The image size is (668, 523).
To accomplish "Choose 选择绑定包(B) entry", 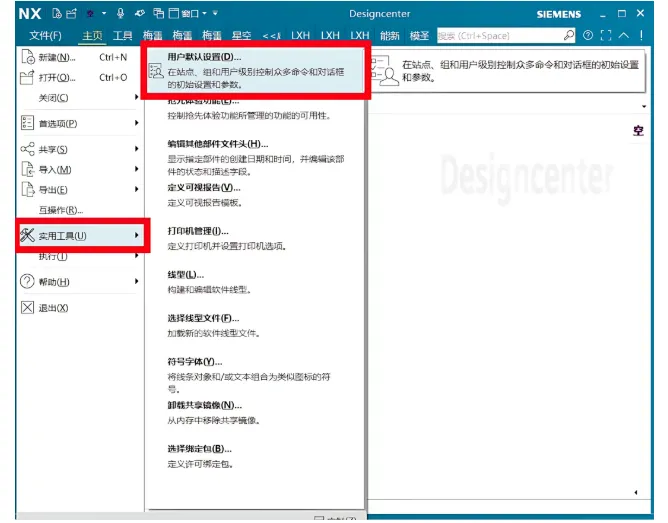I will [x=256, y=456].
